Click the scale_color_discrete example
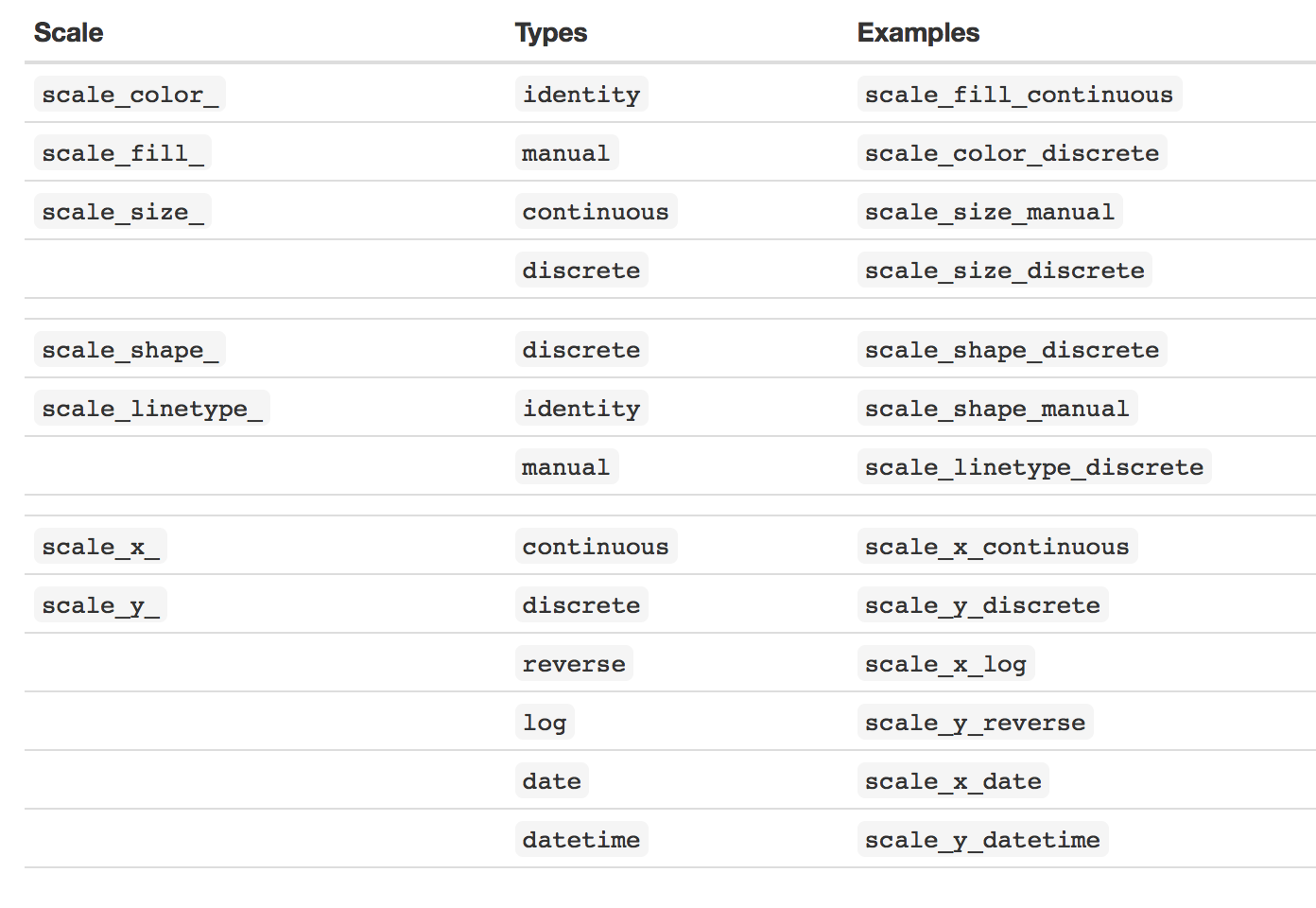 pos(1012,153)
